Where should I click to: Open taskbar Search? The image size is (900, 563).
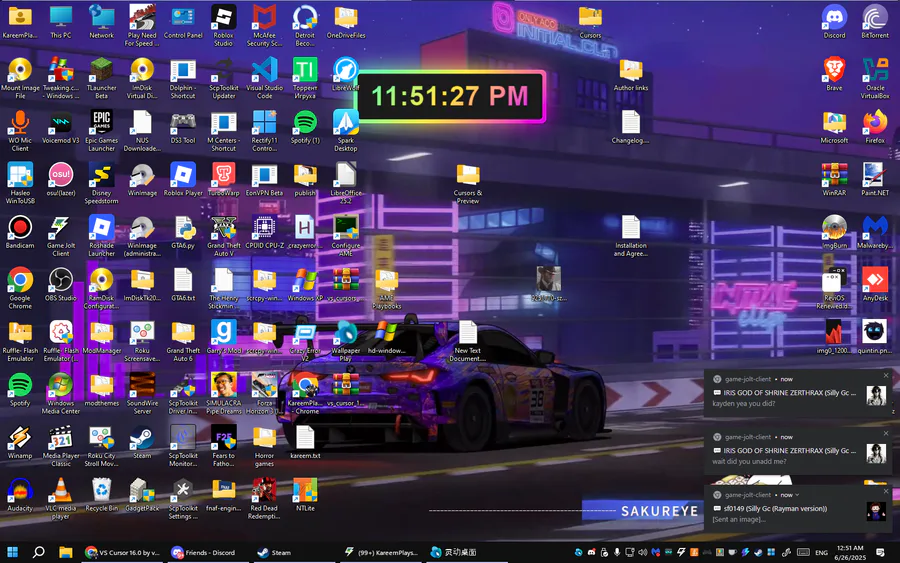click(38, 552)
